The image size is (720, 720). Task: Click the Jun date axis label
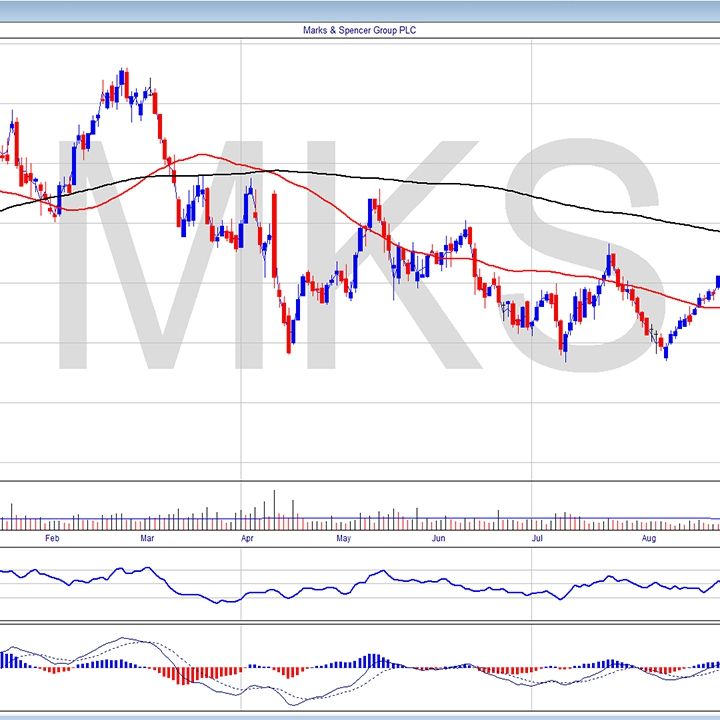(x=438, y=538)
